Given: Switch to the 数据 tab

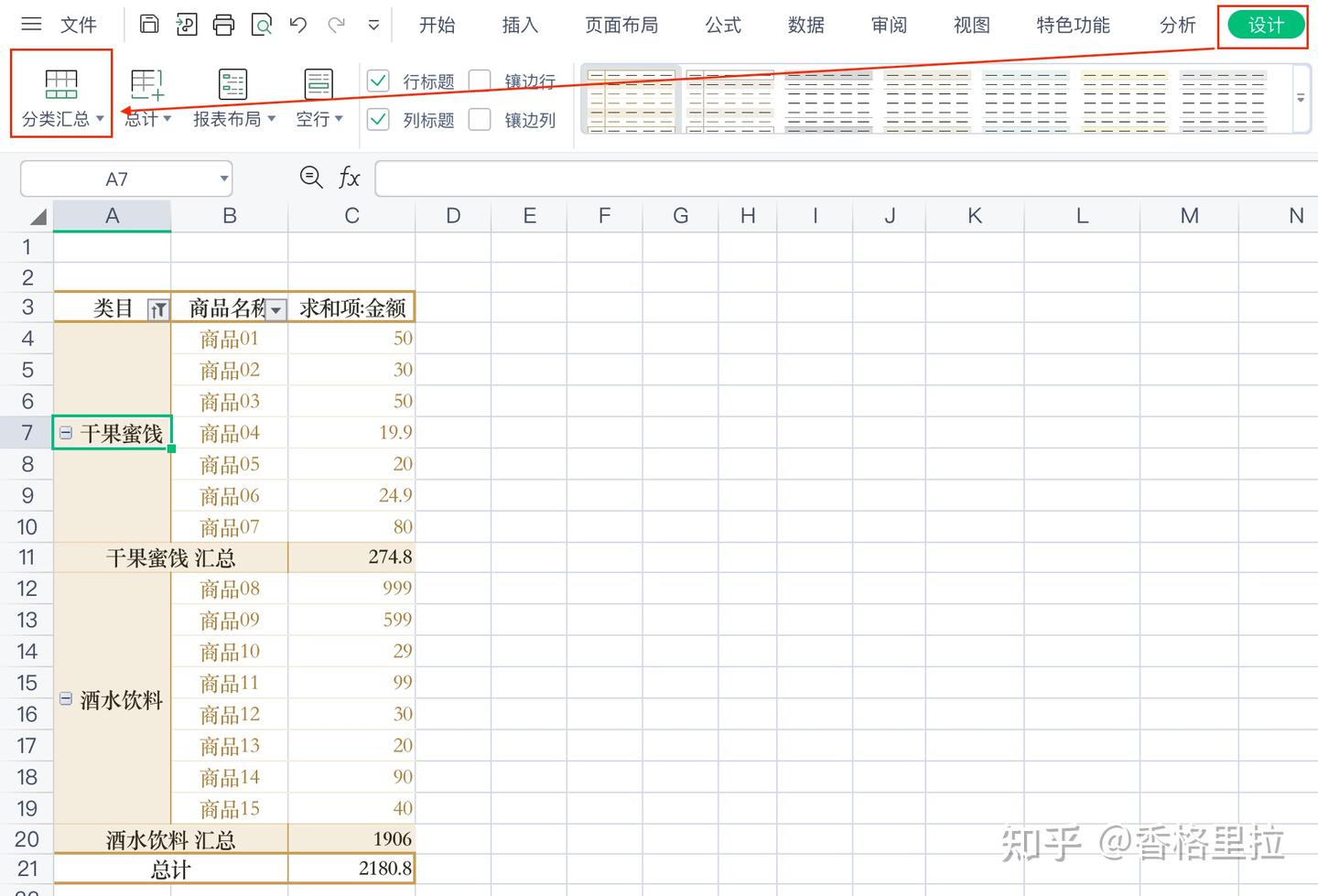Looking at the screenshot, I should click(x=805, y=25).
